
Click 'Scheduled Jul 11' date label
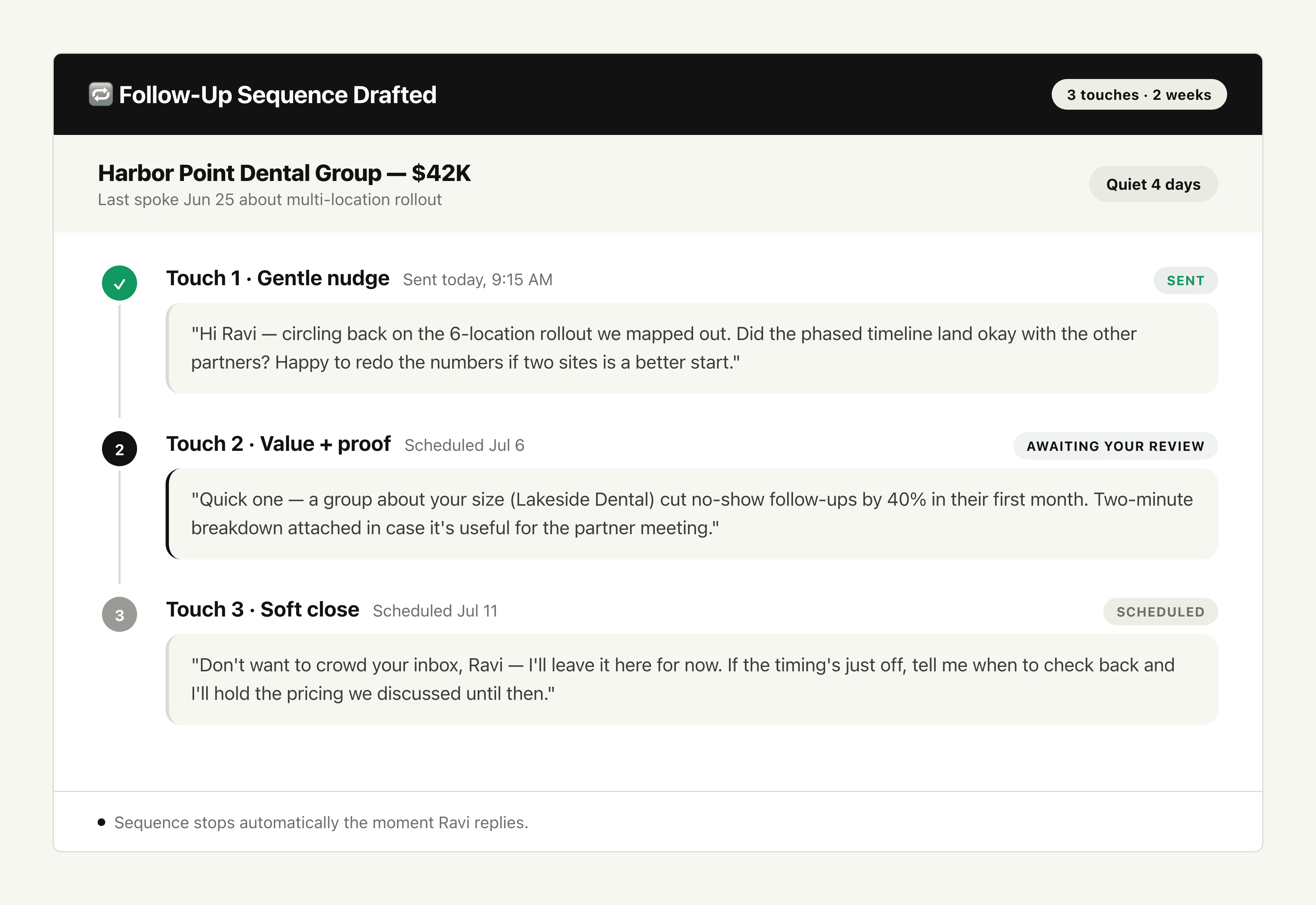click(x=435, y=611)
